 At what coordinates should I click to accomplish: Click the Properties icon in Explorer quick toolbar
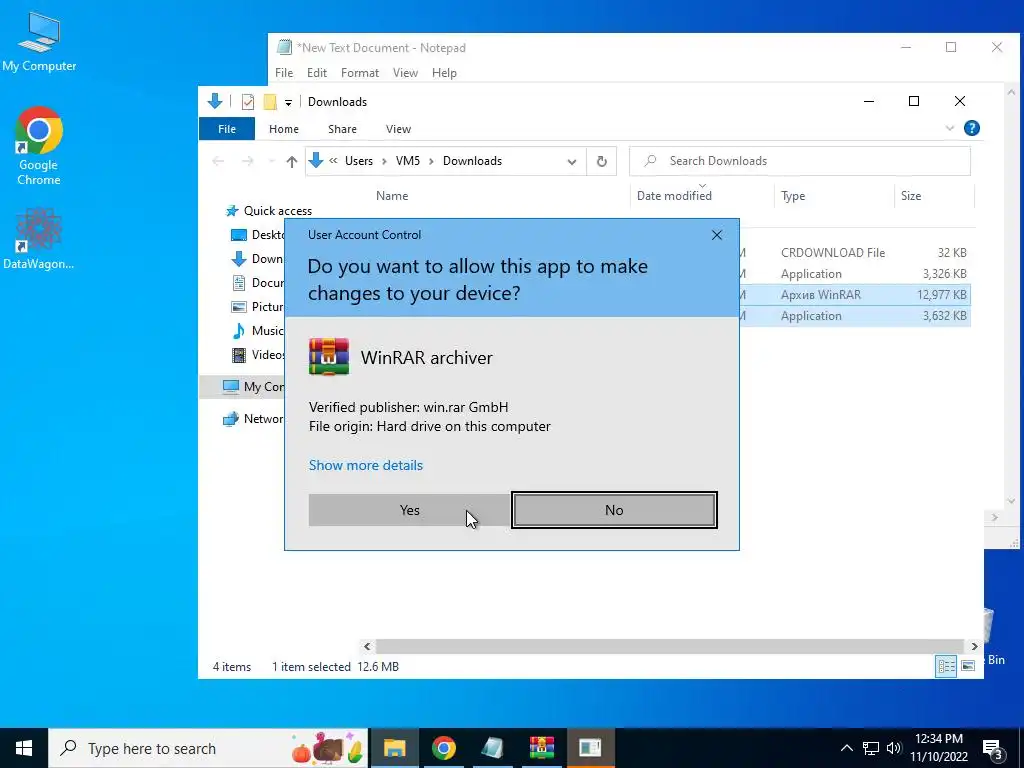tap(248, 102)
